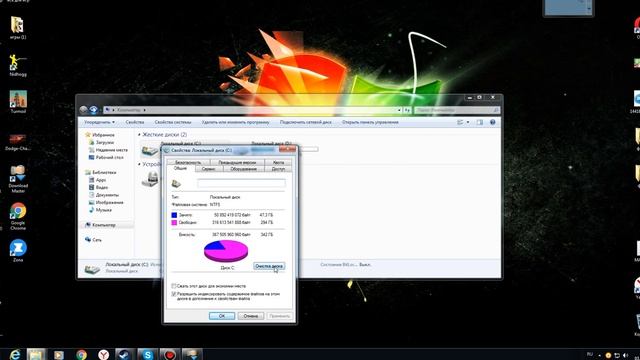Image resolution: width=640 pixels, height=360 pixels.
Task: Select the Nidhogg desktop icon
Action: 18,65
